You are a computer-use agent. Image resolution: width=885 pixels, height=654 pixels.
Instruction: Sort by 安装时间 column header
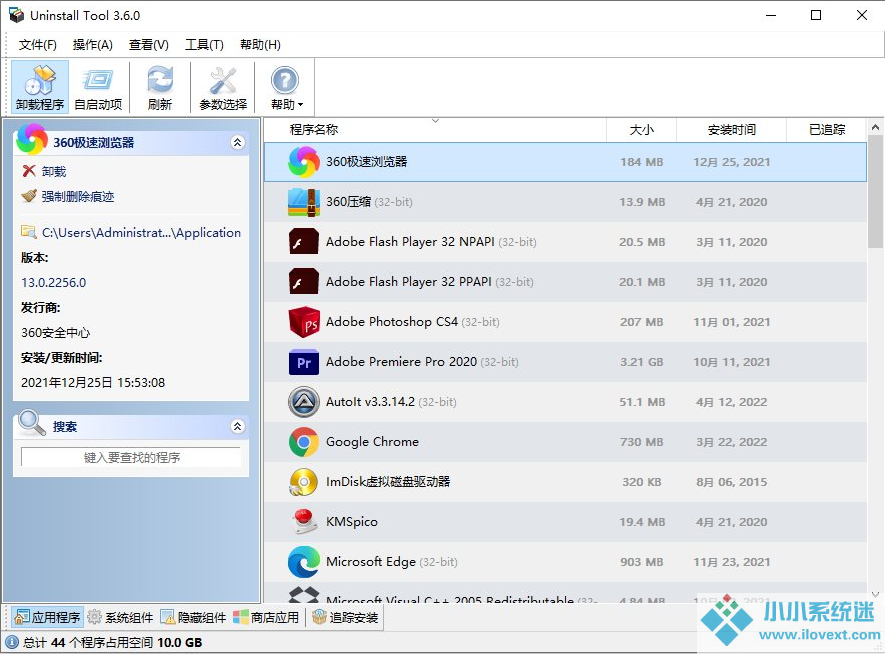point(731,130)
